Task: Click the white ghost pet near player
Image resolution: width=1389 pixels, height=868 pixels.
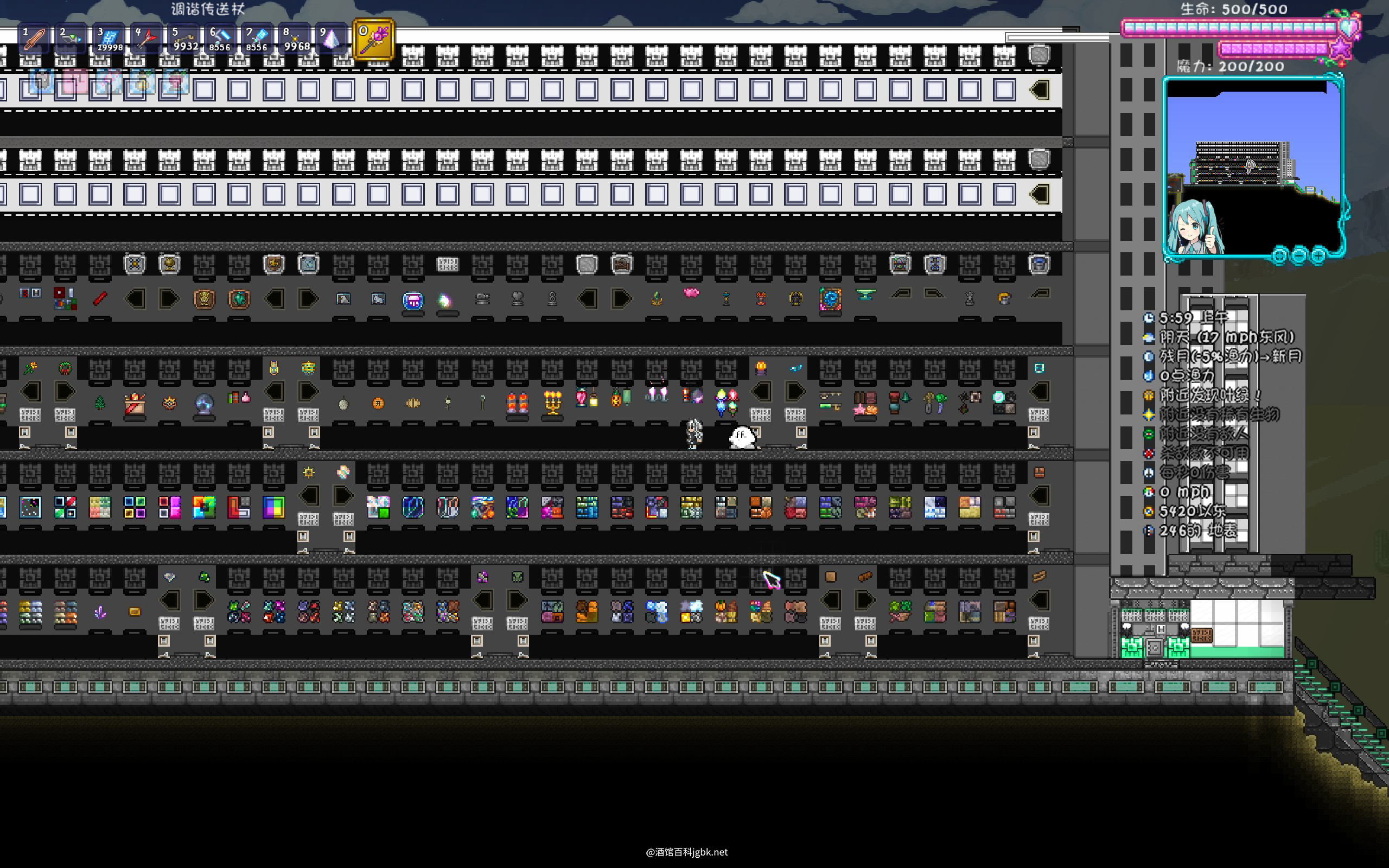Action: [742, 437]
